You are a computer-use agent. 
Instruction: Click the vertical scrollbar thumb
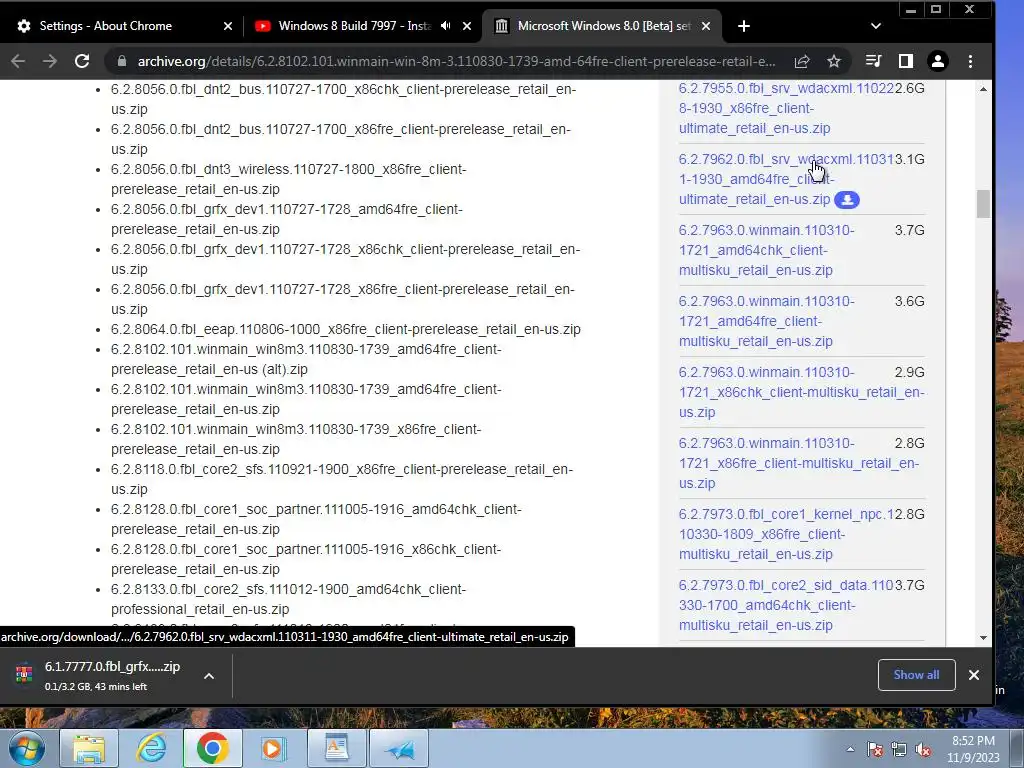point(984,204)
